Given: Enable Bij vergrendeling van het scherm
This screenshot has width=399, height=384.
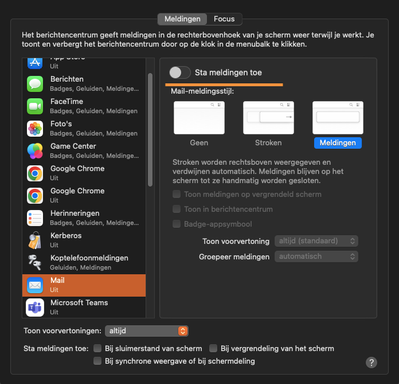Looking at the screenshot, I should tap(213, 348).
